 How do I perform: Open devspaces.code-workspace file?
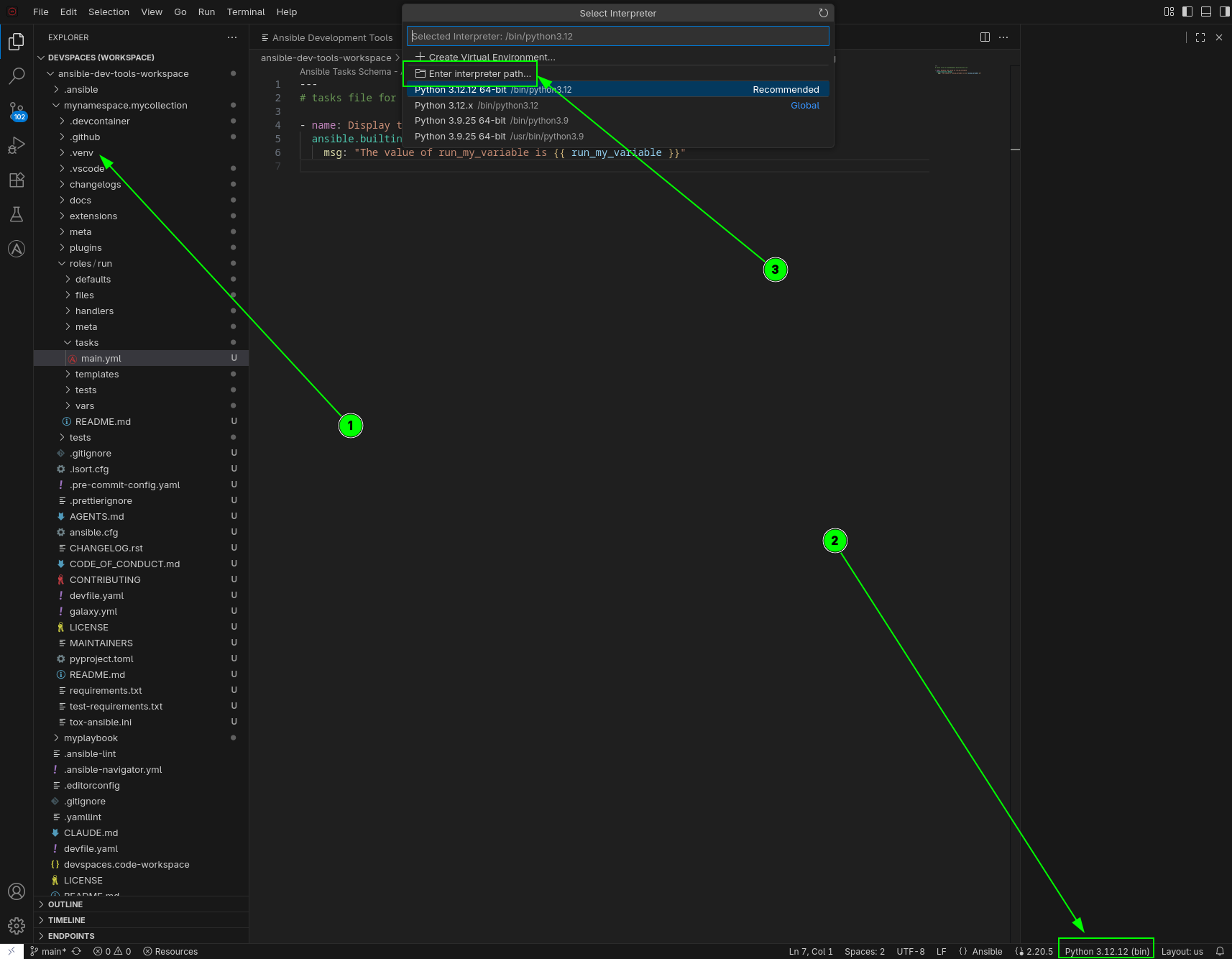tap(141, 864)
